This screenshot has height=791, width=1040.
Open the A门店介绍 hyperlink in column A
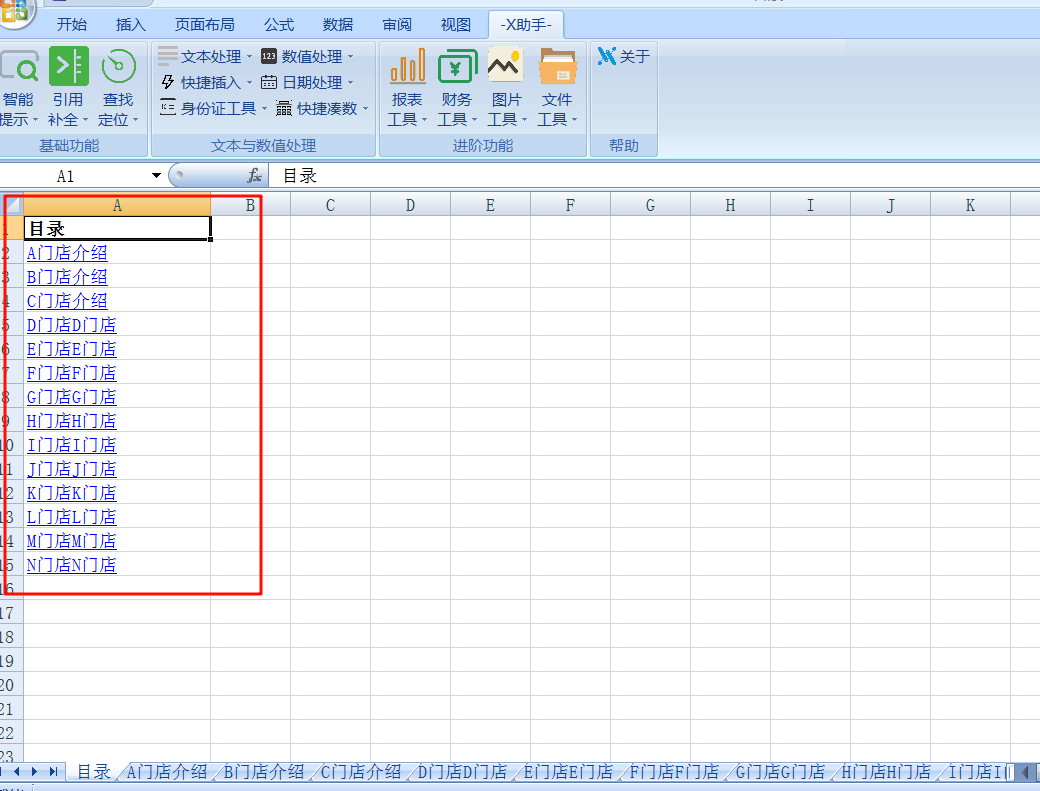67,253
